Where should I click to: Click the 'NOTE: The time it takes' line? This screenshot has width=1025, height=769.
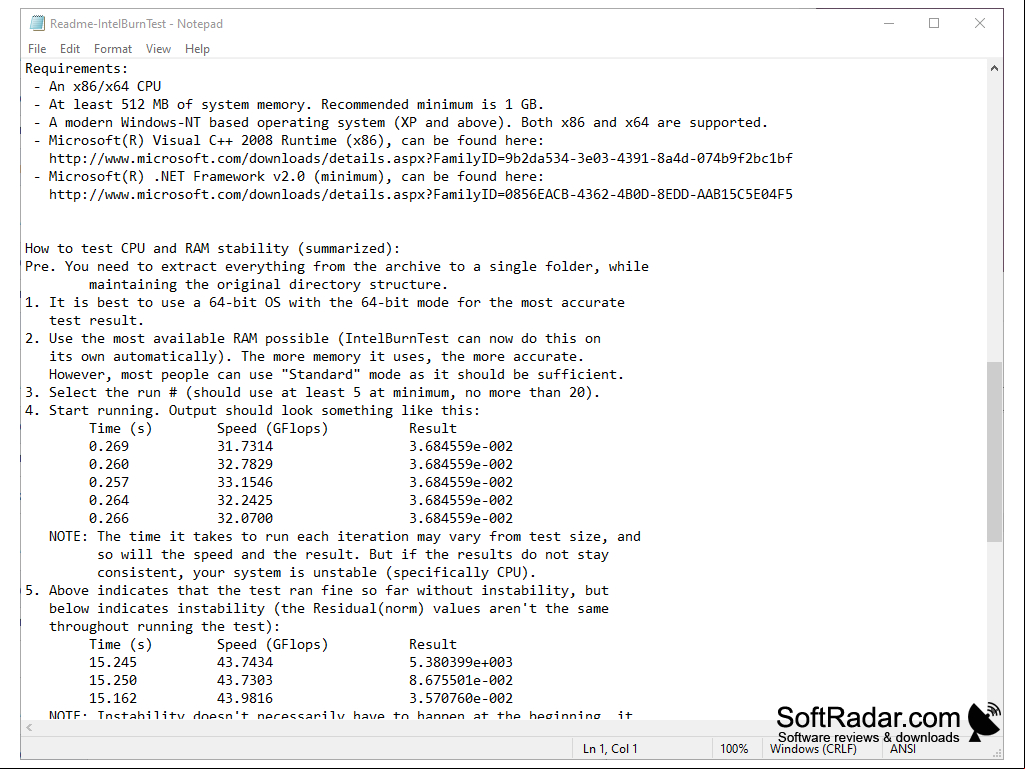344,537
